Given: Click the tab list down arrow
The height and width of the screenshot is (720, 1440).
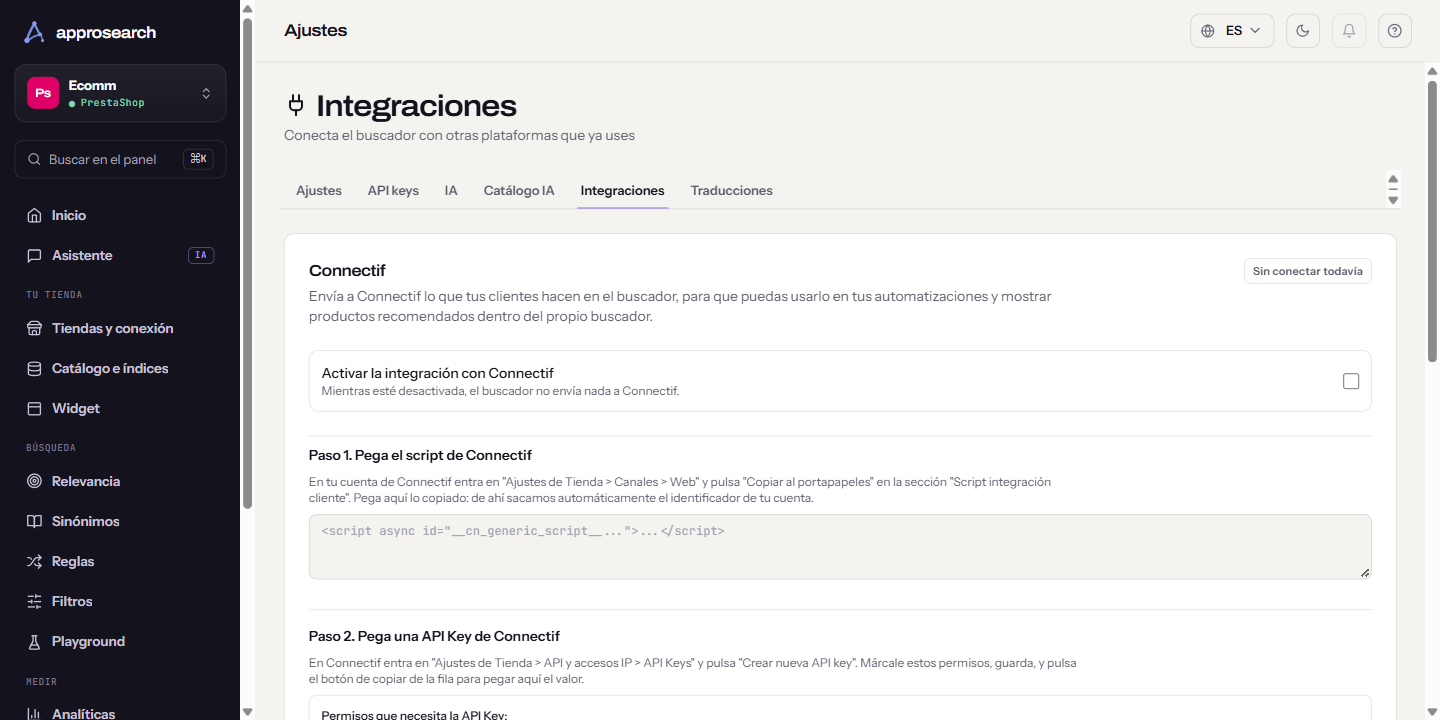Looking at the screenshot, I should click(x=1393, y=200).
